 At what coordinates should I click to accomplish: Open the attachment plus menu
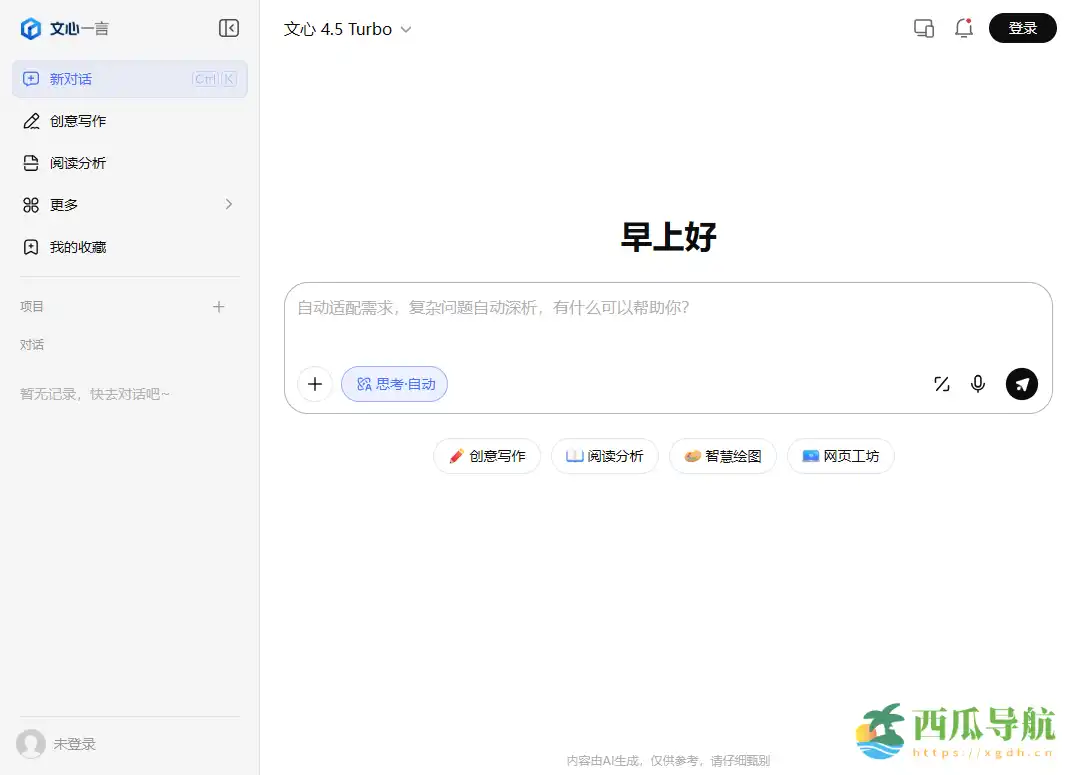[x=315, y=384]
